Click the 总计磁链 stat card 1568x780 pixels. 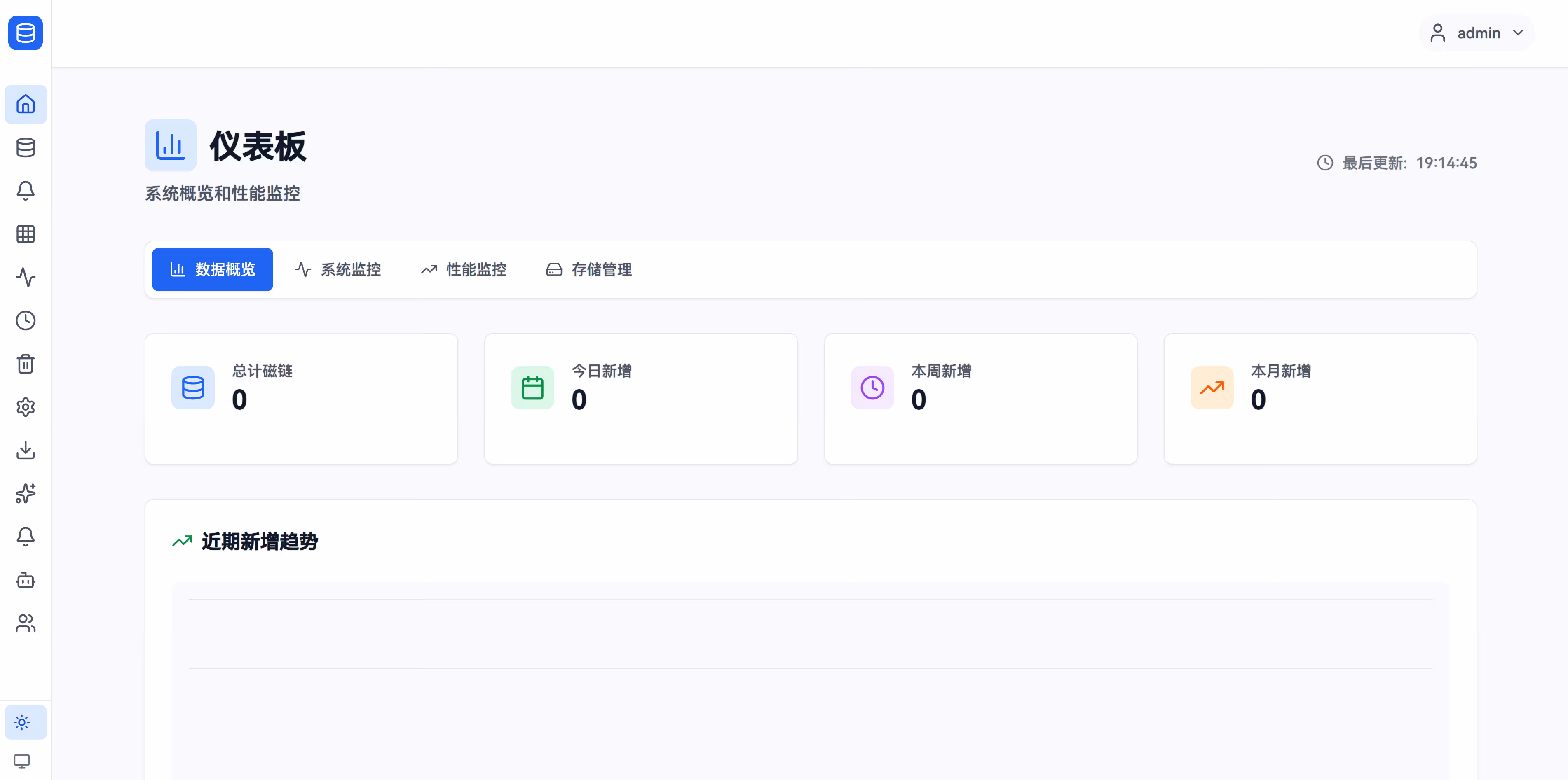tap(301, 399)
